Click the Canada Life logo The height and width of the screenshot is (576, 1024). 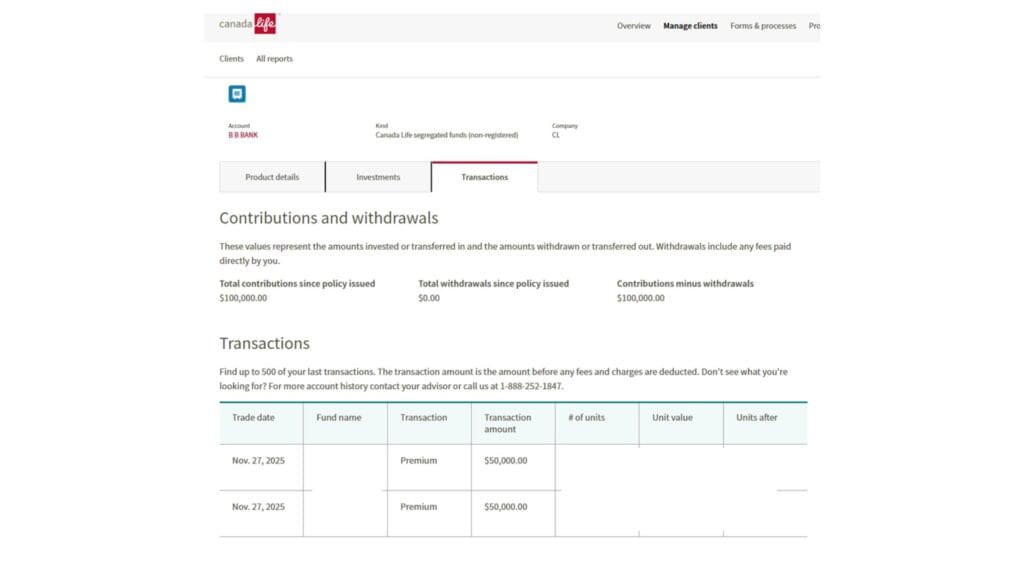(x=247, y=24)
